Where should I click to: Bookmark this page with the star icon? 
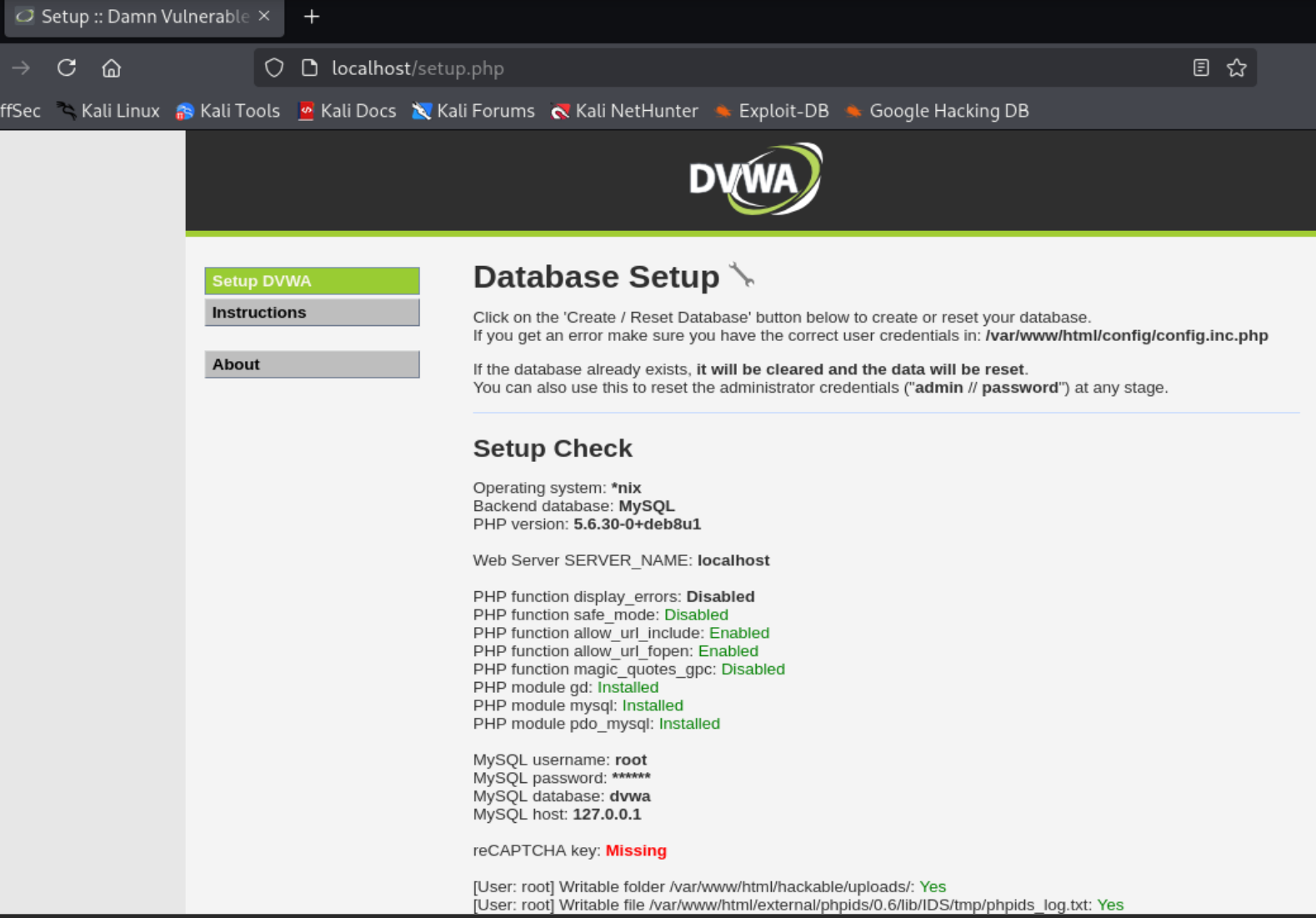1237,68
